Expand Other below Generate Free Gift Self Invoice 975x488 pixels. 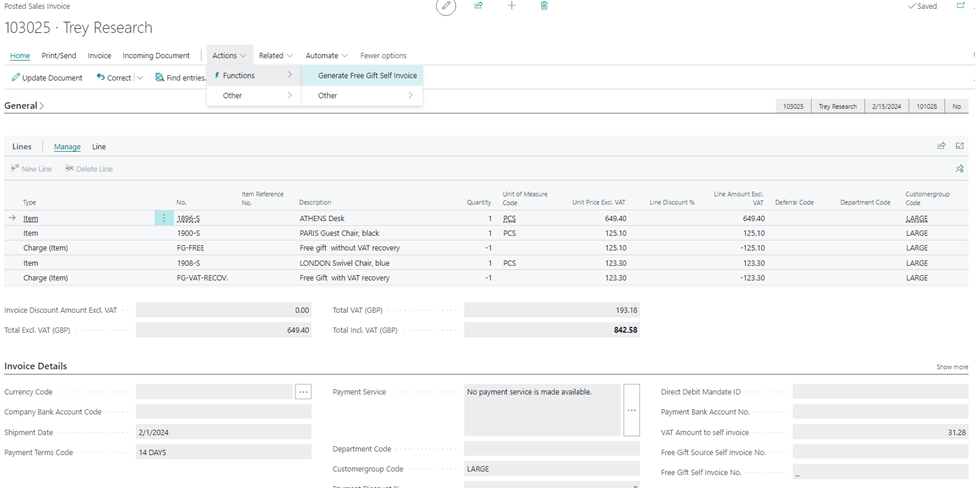[x=363, y=96]
